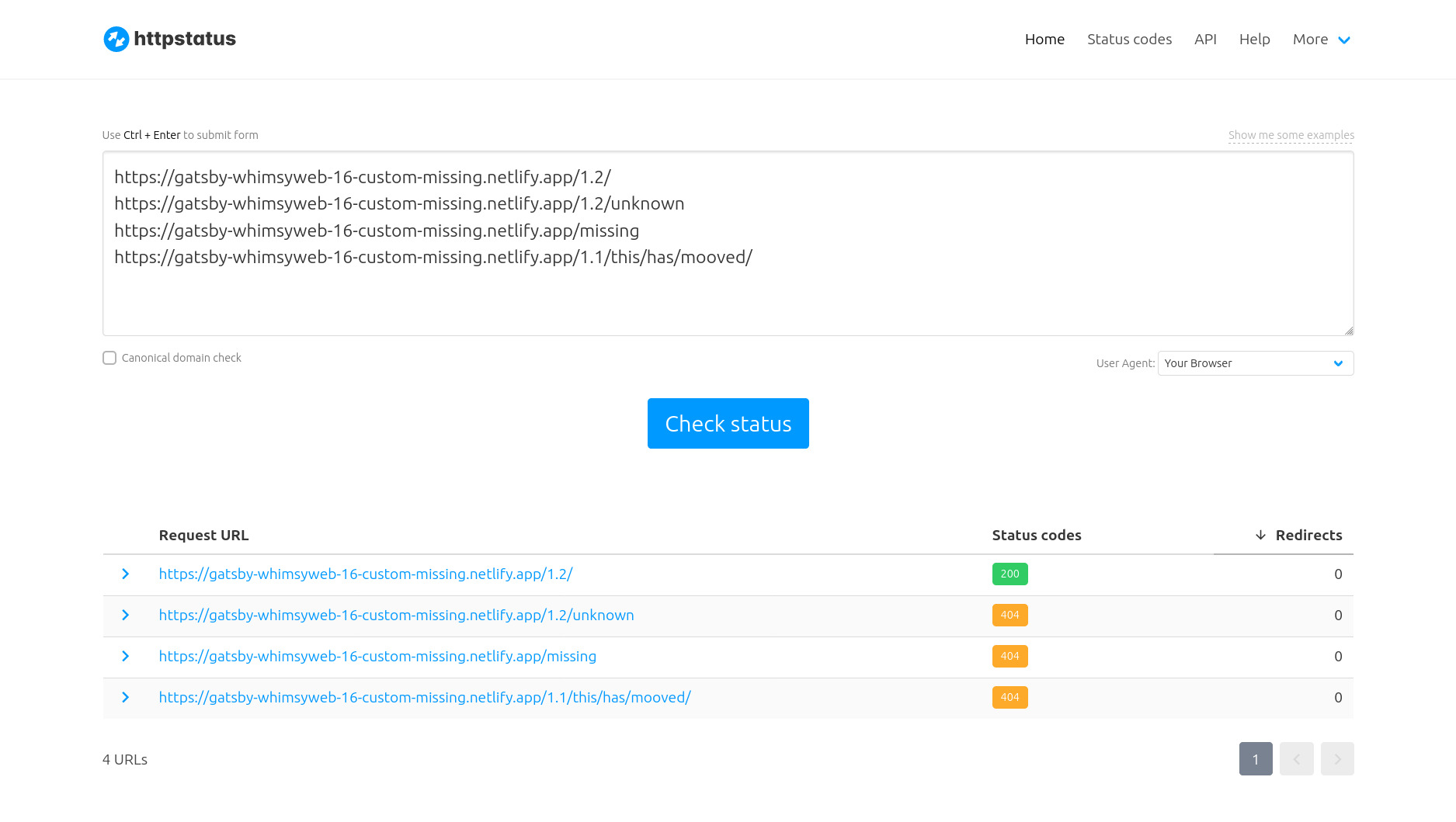Click the httpstatus logo icon
Image resolution: width=1456 pixels, height=822 pixels.
click(116, 39)
